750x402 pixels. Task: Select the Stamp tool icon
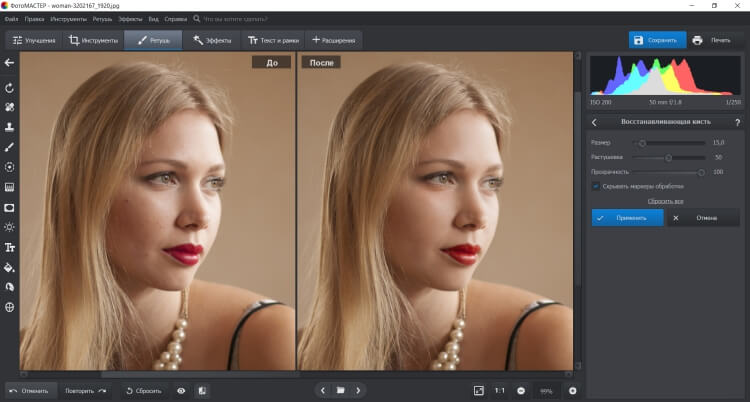pyautogui.click(x=9, y=127)
